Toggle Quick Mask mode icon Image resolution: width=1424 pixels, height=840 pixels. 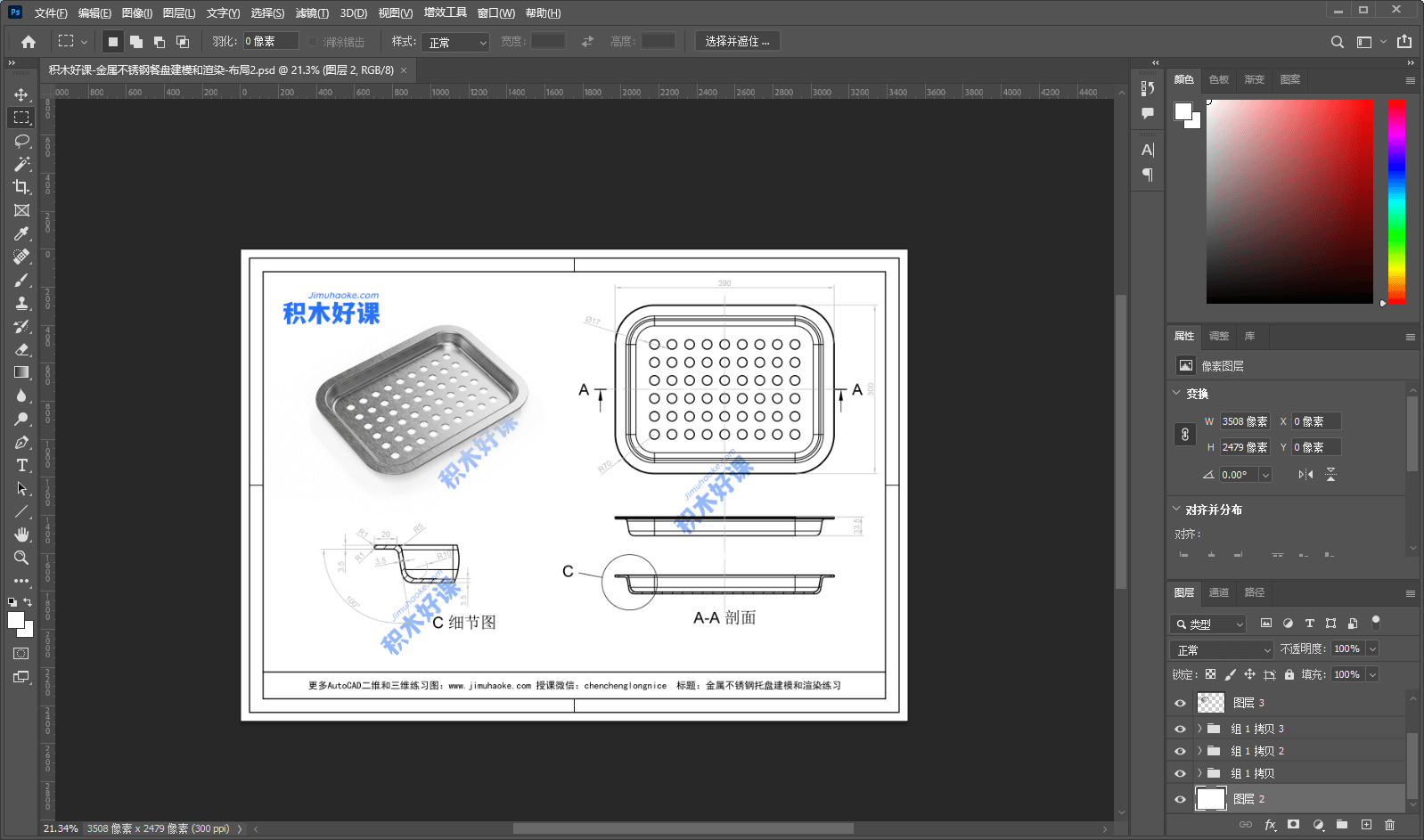click(21, 653)
